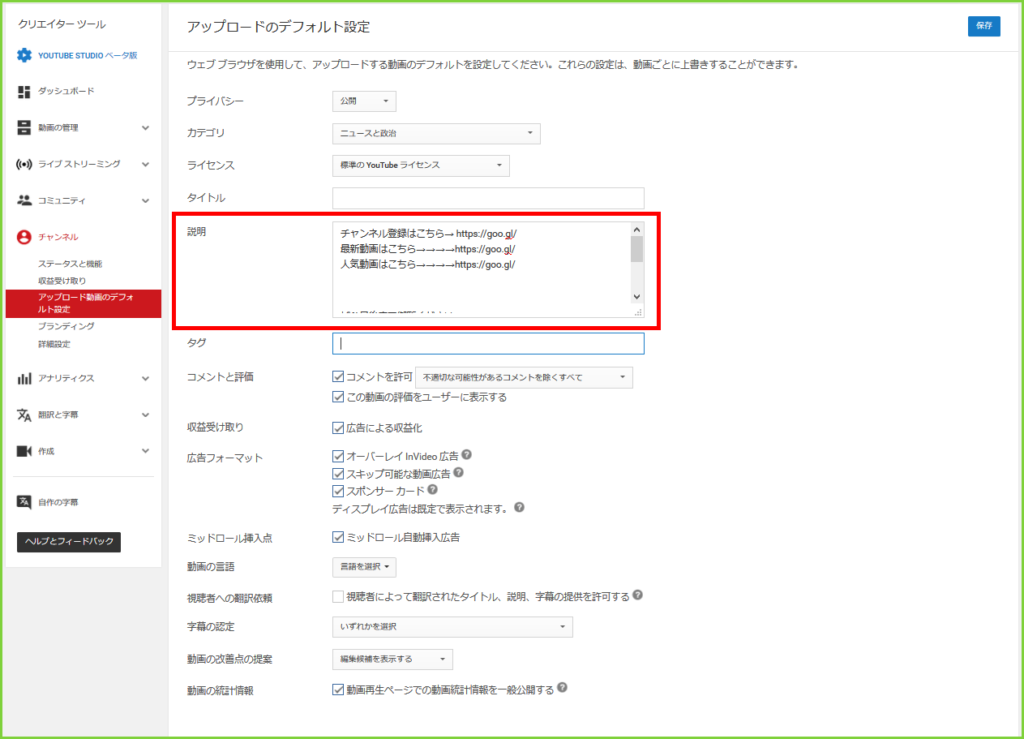Click into the タグ input field

488,344
